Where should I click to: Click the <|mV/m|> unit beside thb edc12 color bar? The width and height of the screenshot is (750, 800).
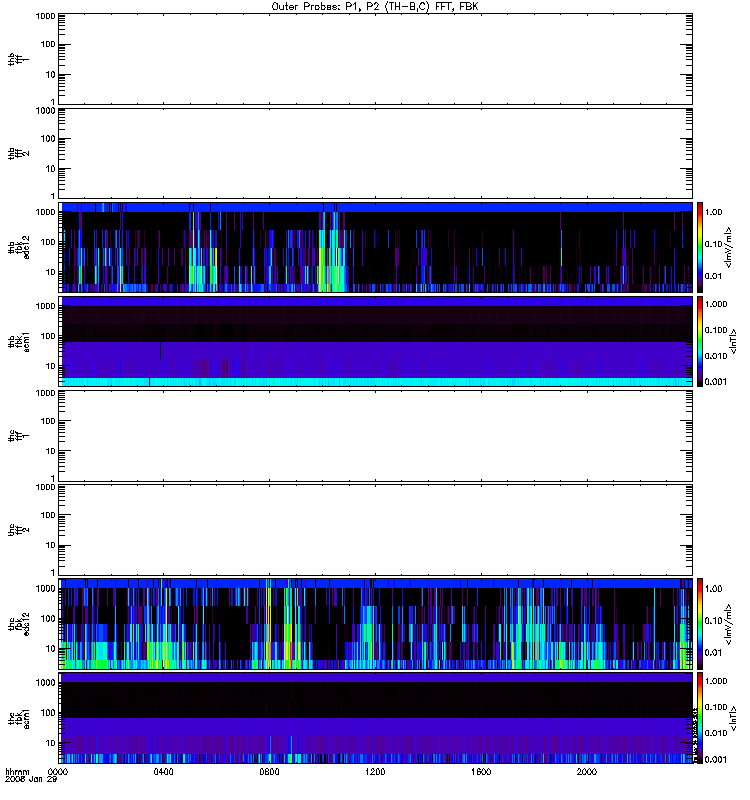coord(729,247)
